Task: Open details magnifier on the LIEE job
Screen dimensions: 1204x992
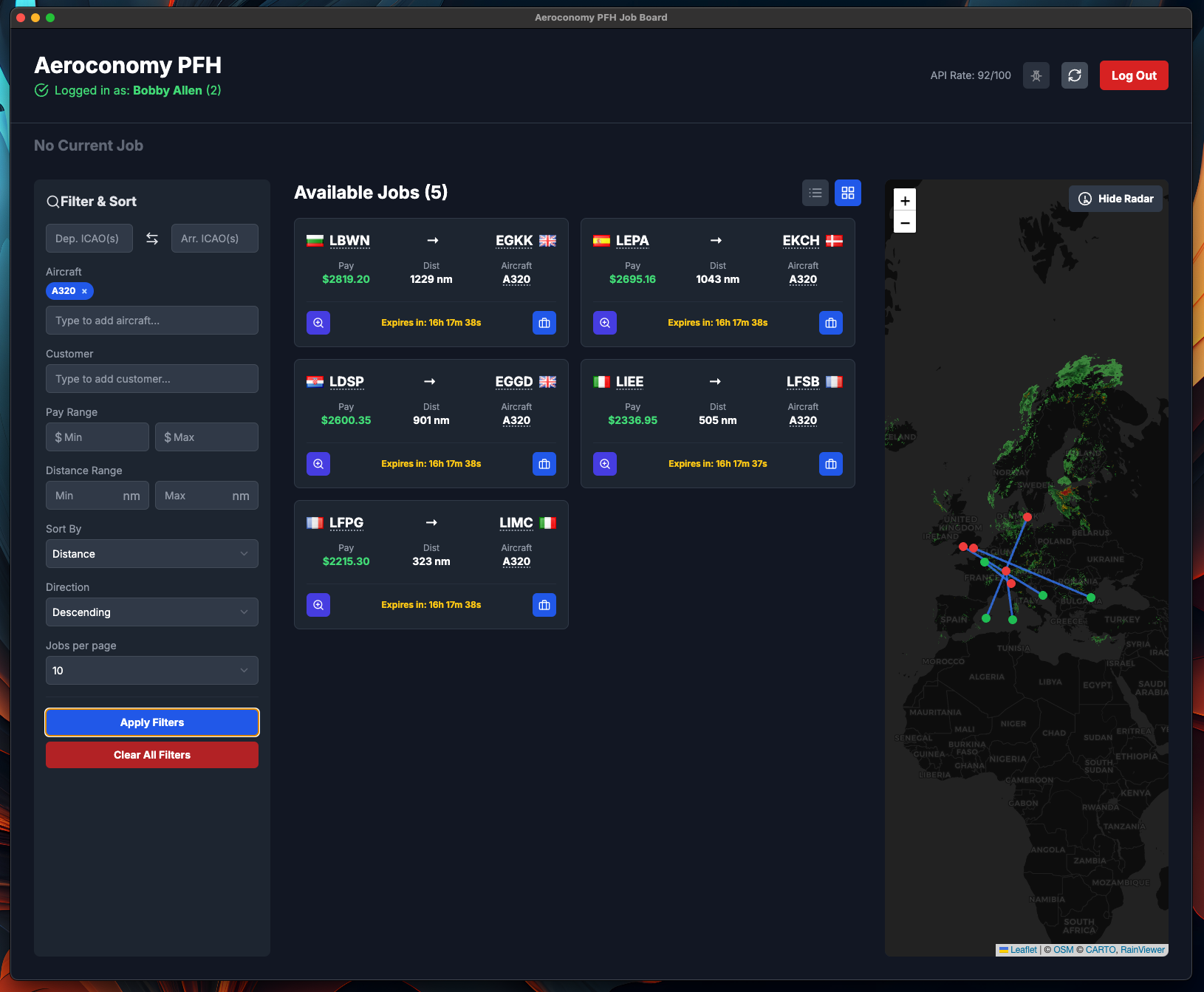Action: pyautogui.click(x=605, y=464)
